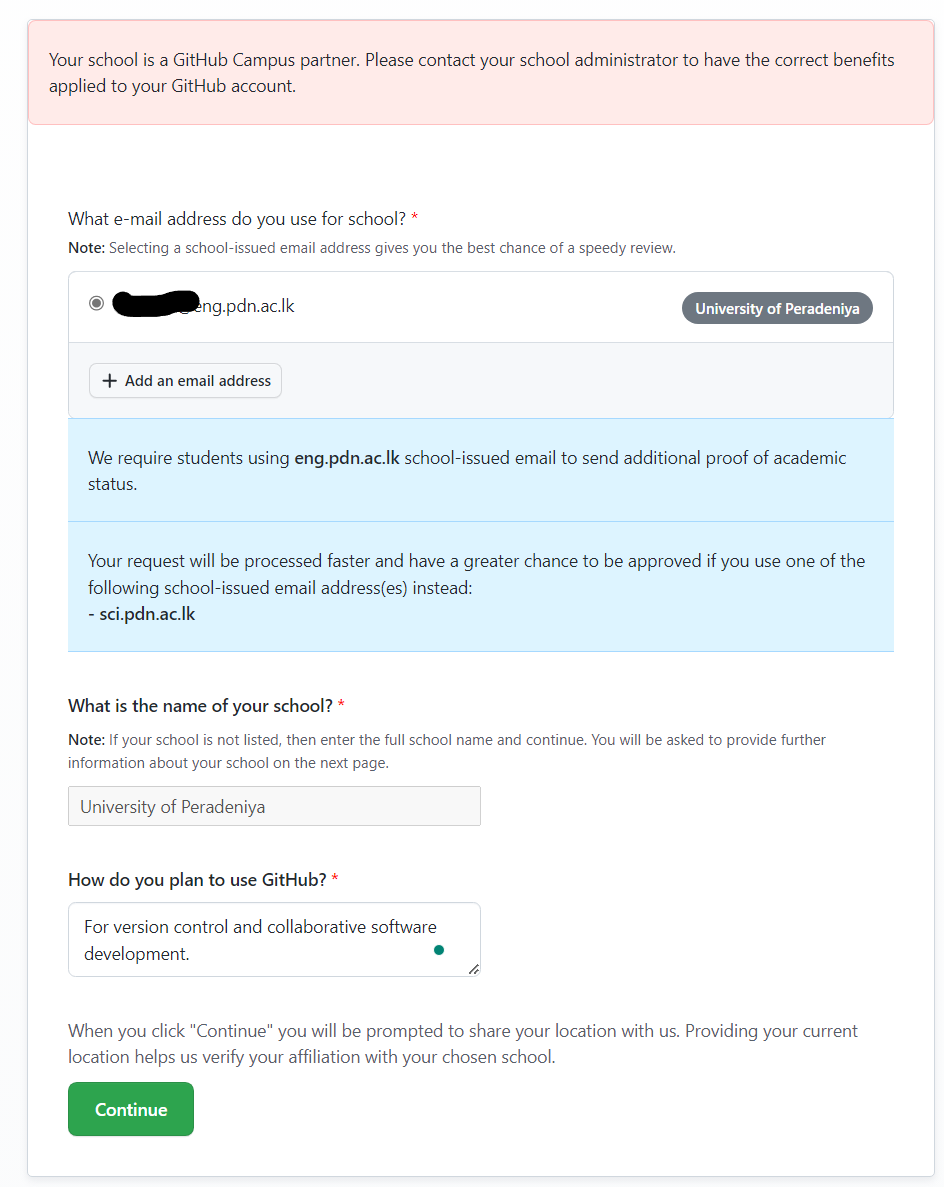Select the eng.pdn.ac.lk email radio button
The height and width of the screenshot is (1187, 944).
click(96, 303)
